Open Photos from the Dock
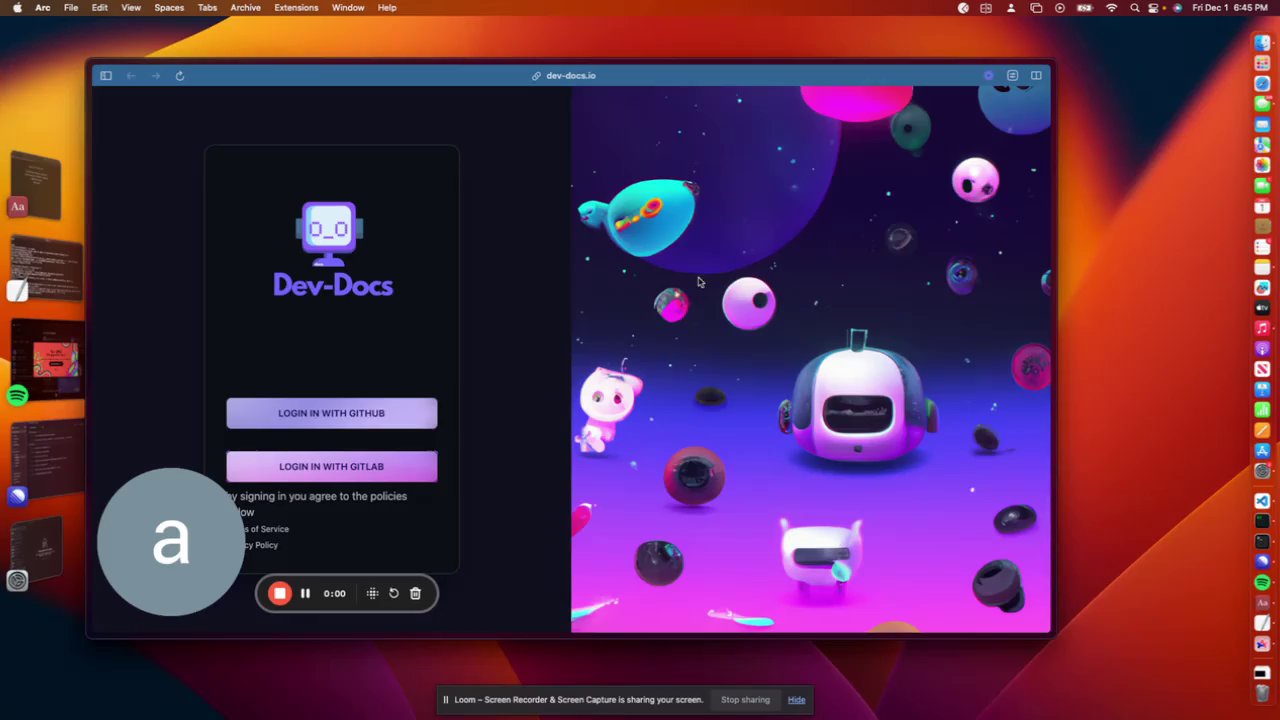 point(1262,165)
